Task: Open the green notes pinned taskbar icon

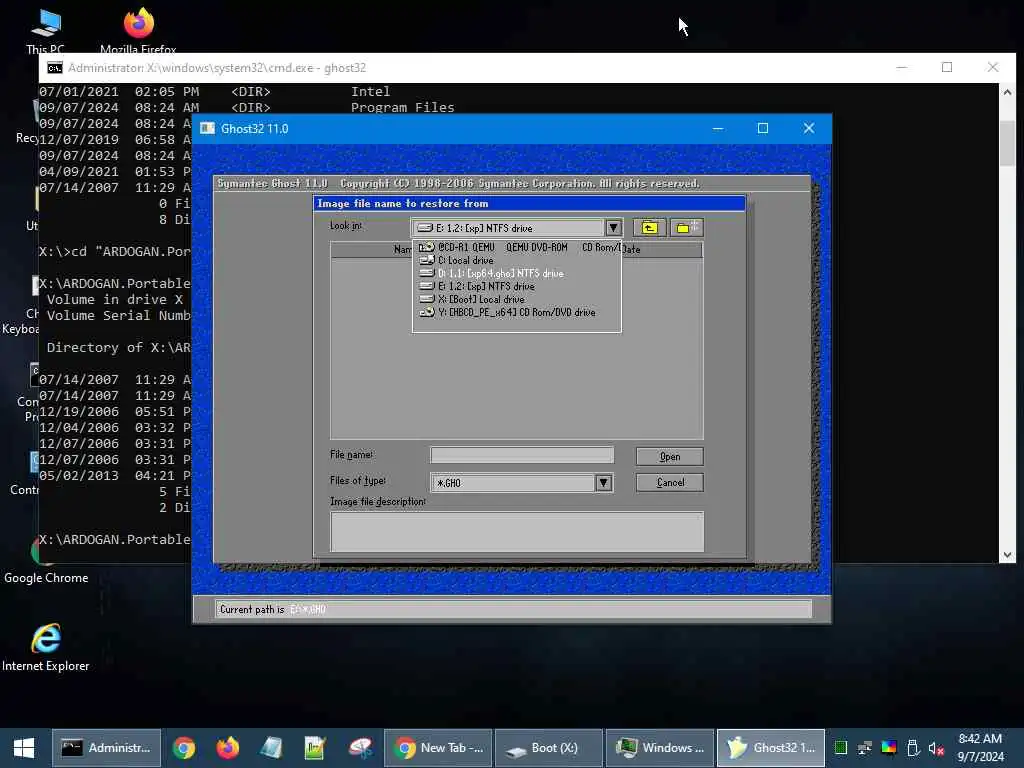Action: (315, 748)
